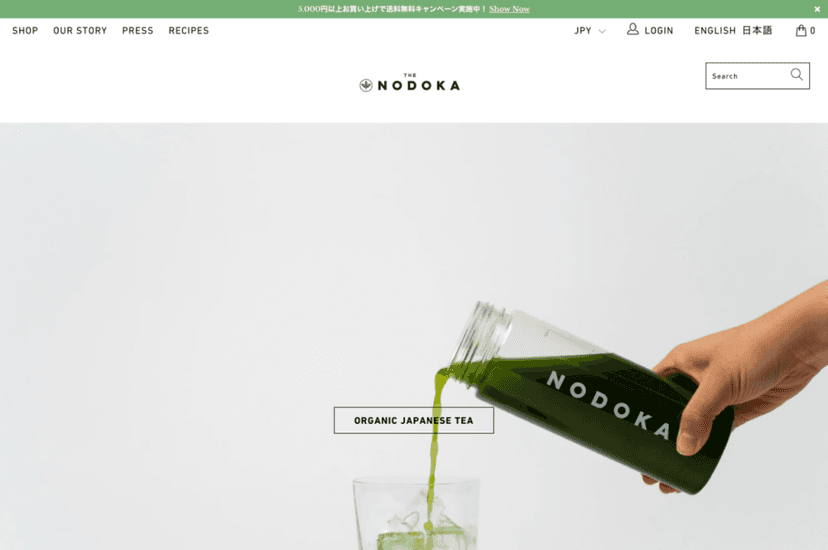This screenshot has height=550, width=828.
Task: Click the cart item count number
Action: pyautogui.click(x=813, y=31)
